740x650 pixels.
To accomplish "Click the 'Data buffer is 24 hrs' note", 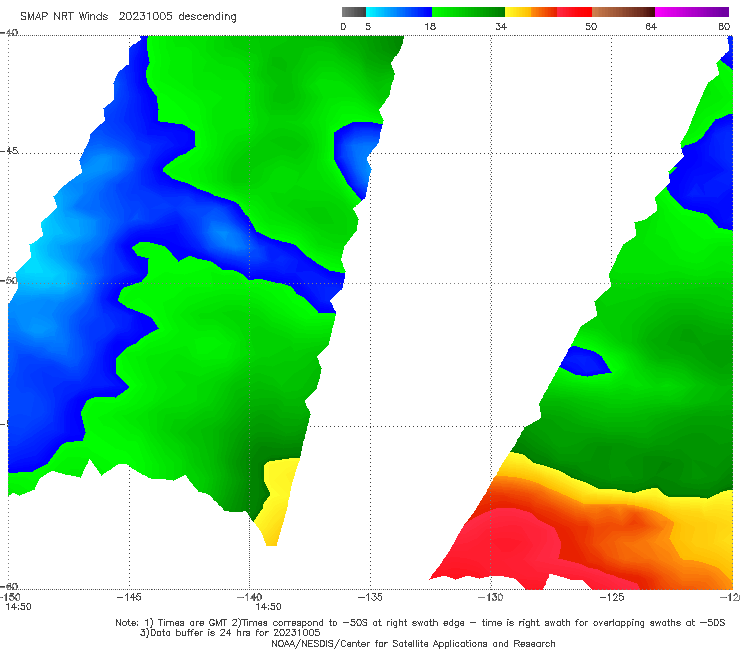I will 230,633.
